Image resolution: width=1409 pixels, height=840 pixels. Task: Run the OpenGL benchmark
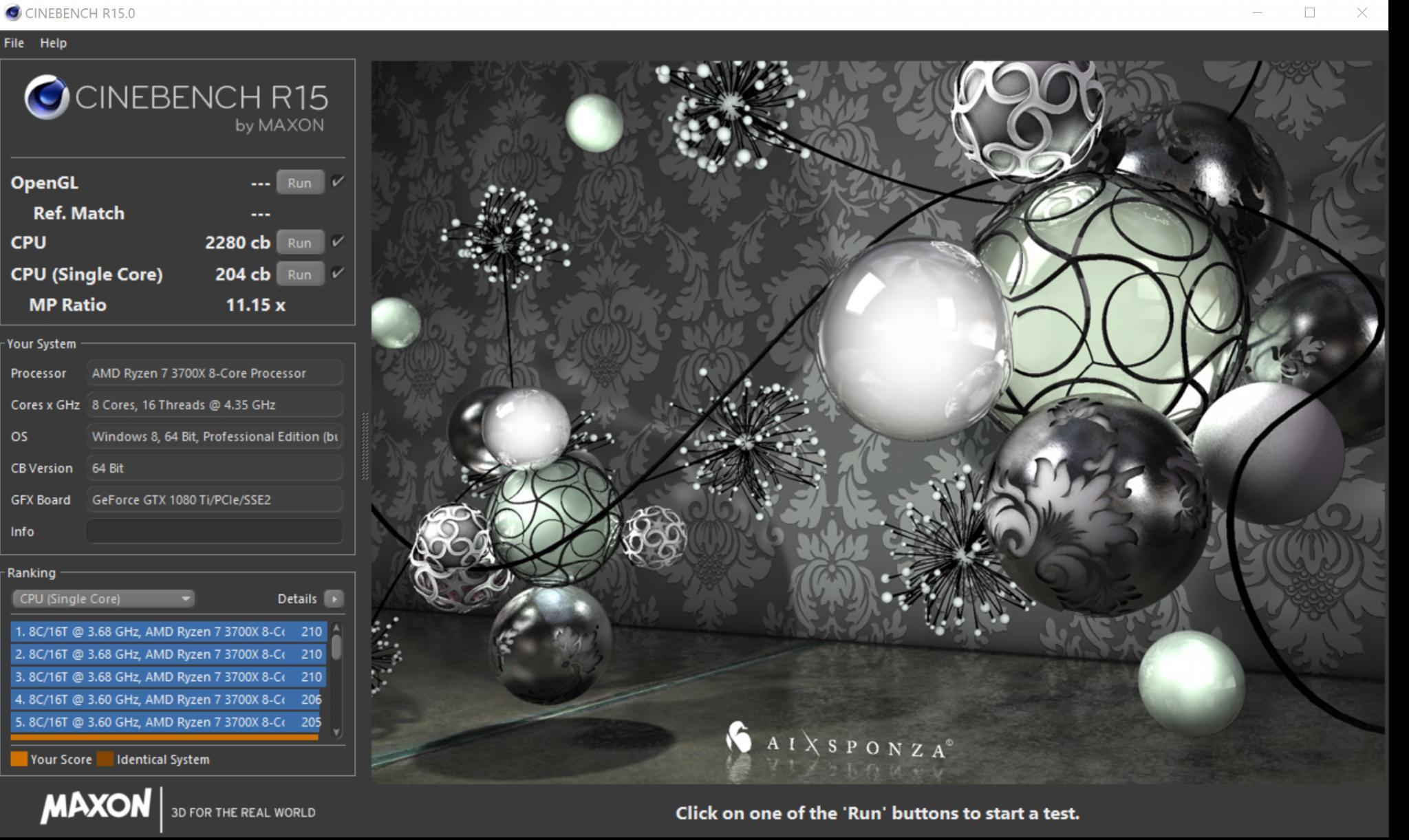pyautogui.click(x=299, y=183)
